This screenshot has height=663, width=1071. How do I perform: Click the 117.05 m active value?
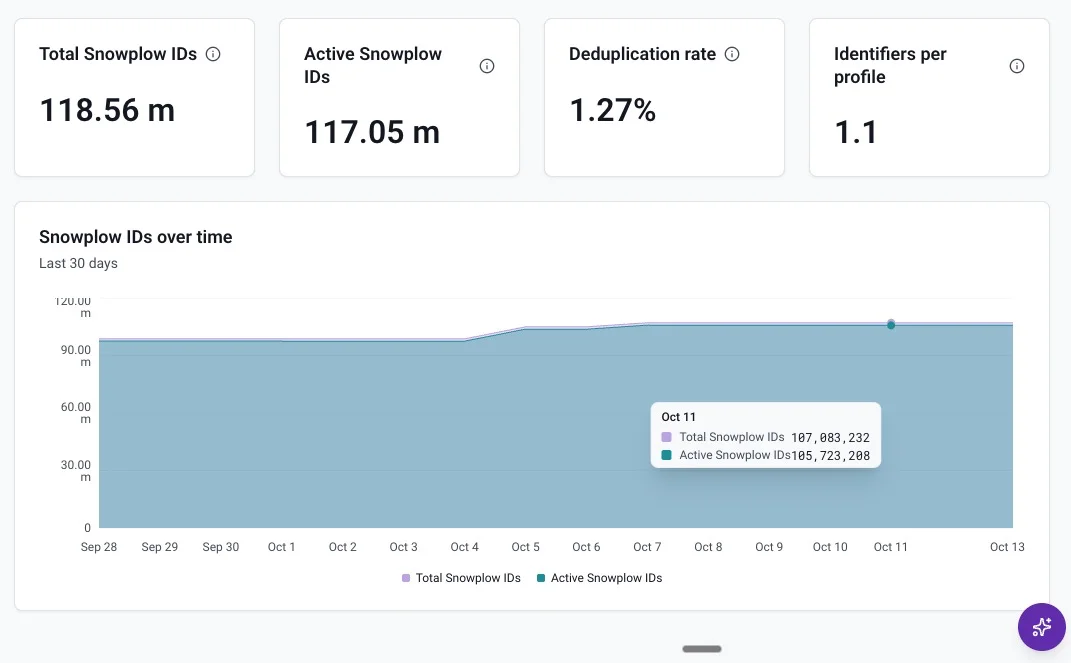pos(372,132)
